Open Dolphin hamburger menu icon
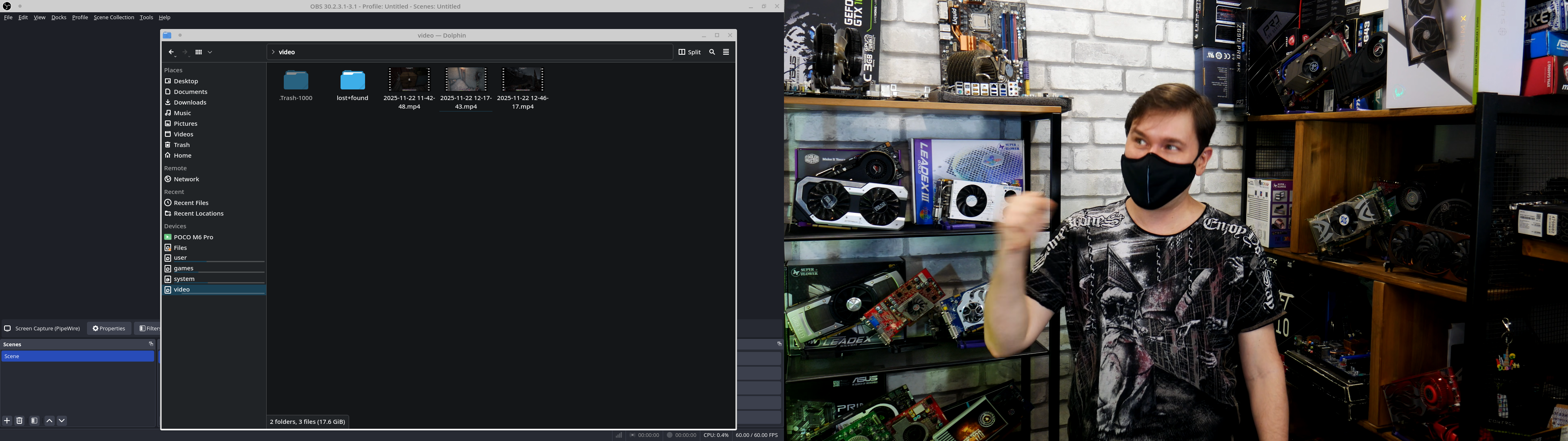This screenshot has height=441, width=1568. coord(726,52)
